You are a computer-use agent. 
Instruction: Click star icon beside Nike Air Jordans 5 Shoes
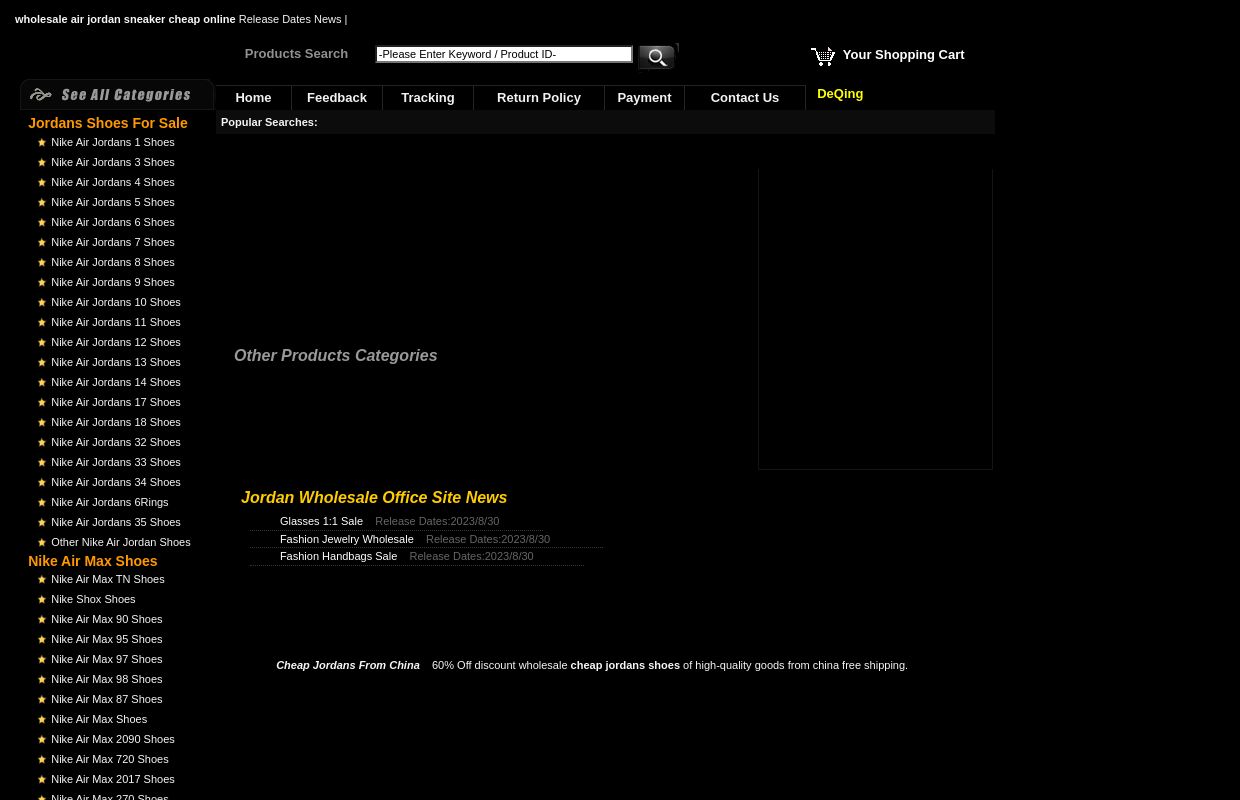click(x=42, y=203)
